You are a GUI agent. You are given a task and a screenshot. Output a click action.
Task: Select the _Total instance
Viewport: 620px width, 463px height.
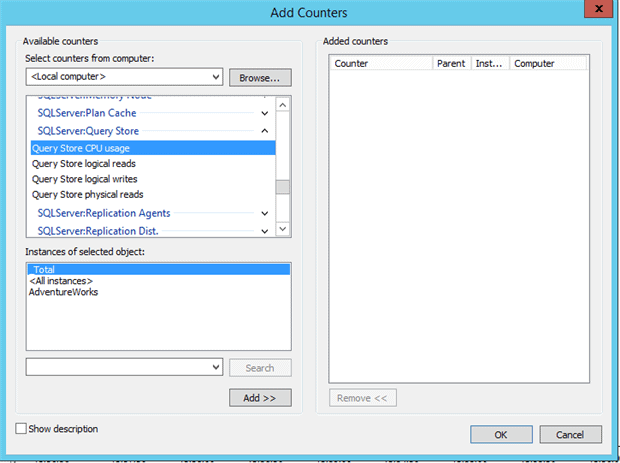159,270
